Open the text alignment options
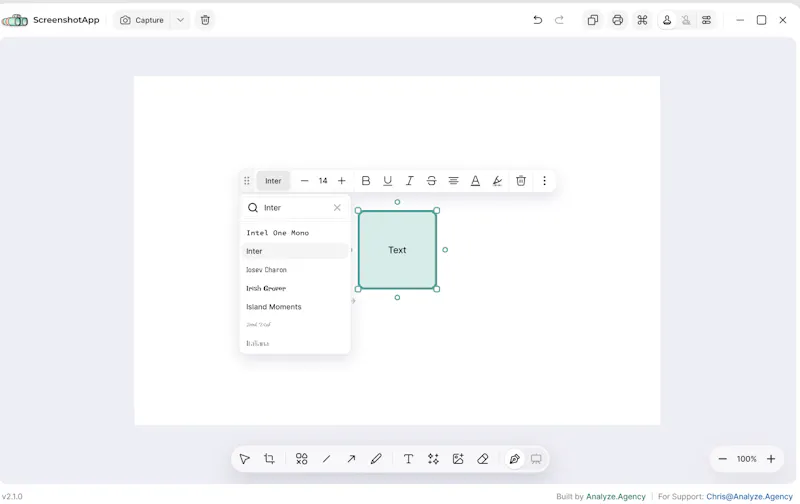The image size is (800, 504). pos(453,181)
